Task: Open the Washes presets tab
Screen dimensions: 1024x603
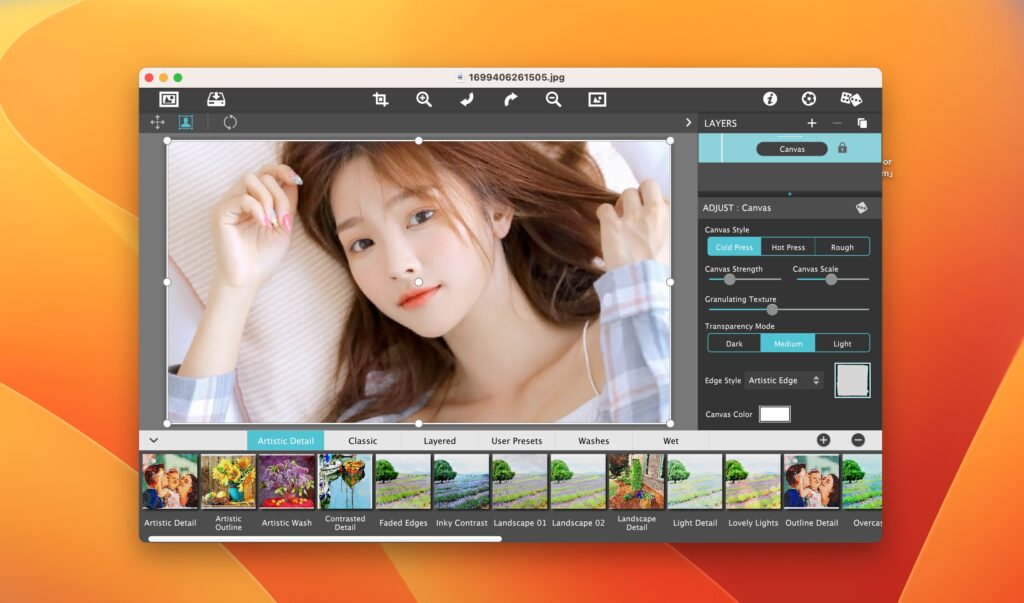Action: coord(594,440)
